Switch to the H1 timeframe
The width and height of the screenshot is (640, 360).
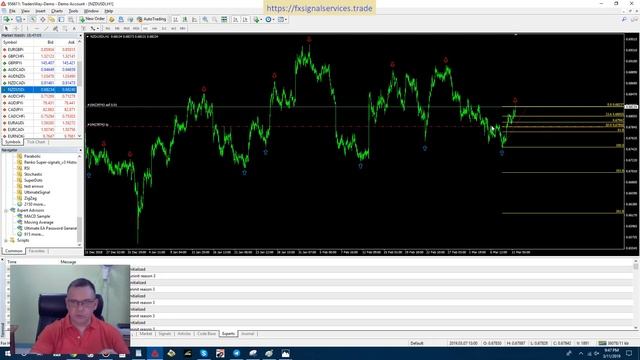tap(145, 28)
